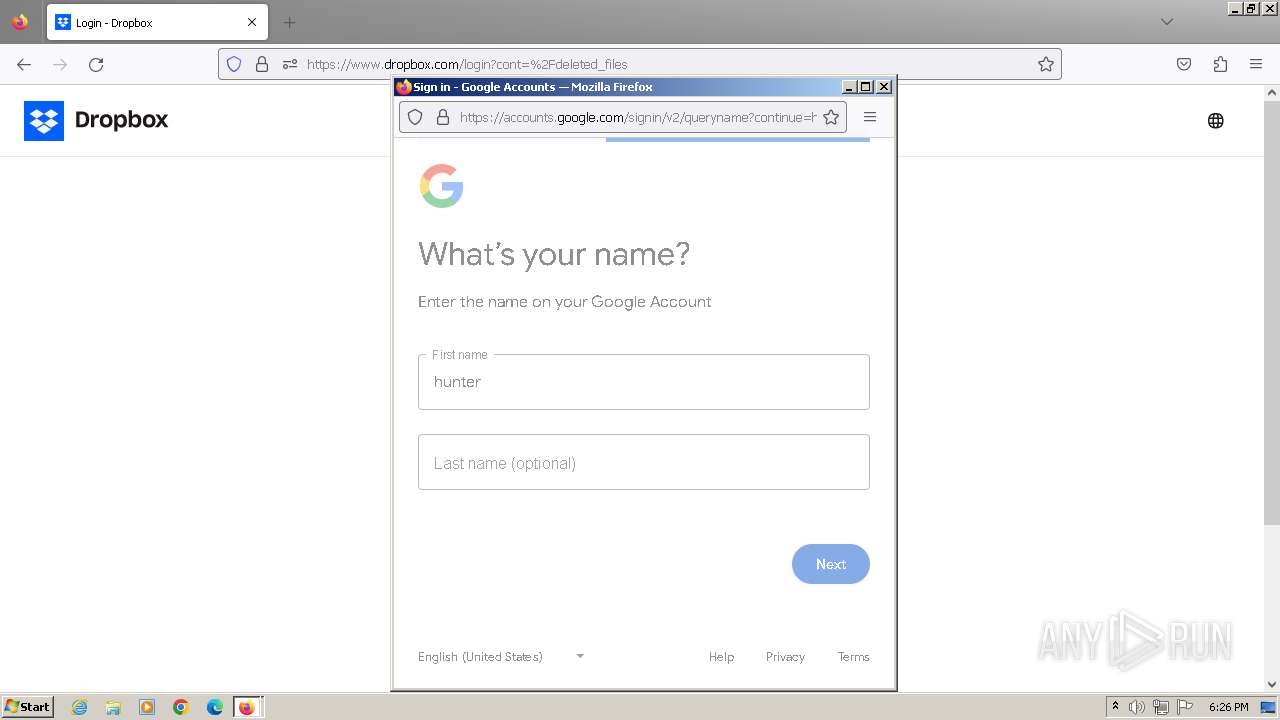This screenshot has height=720, width=1280.
Task: Click the Action Center flag icon
Action: 1185,707
